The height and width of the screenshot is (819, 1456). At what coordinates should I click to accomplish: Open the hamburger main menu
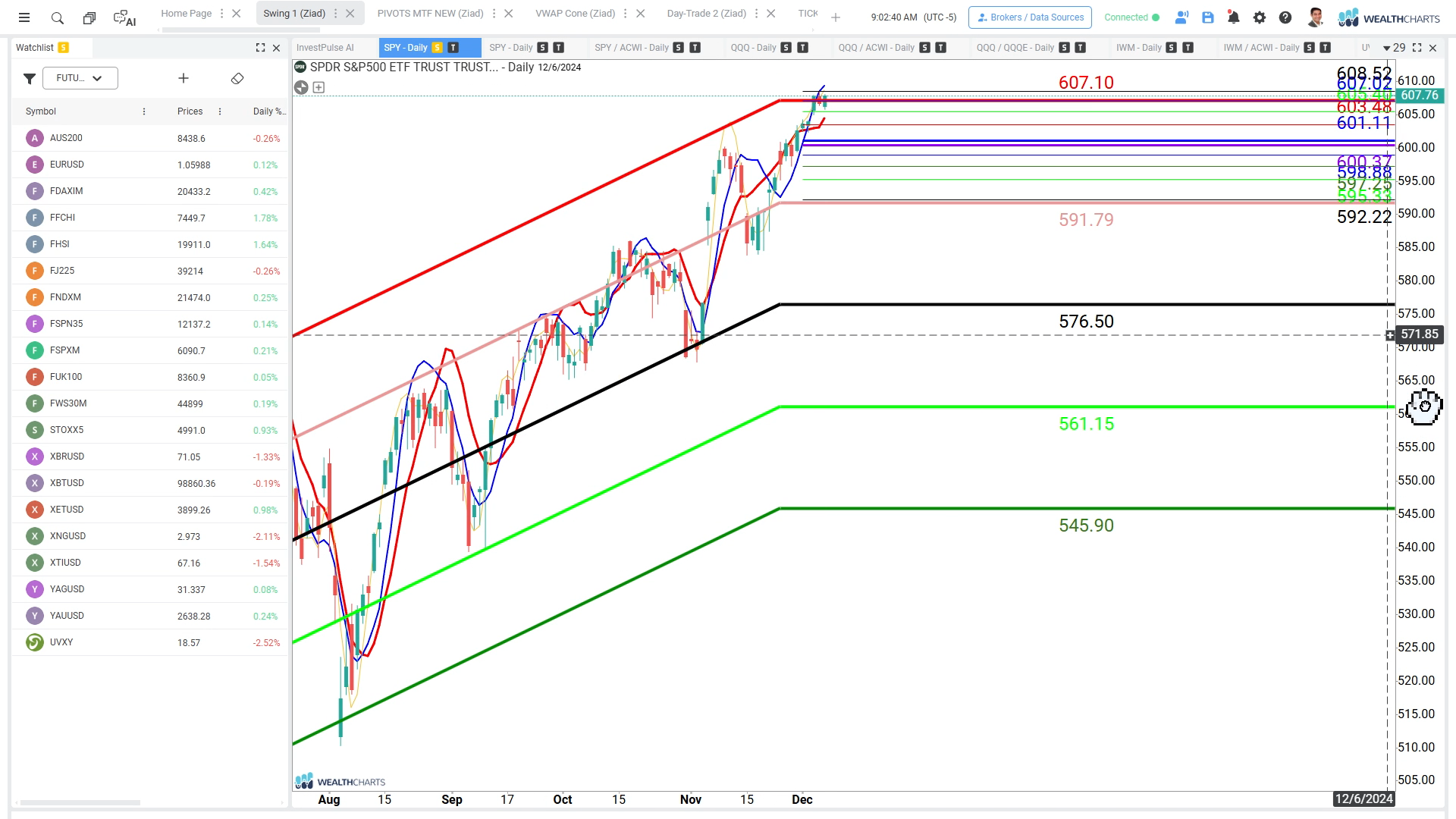tap(24, 17)
